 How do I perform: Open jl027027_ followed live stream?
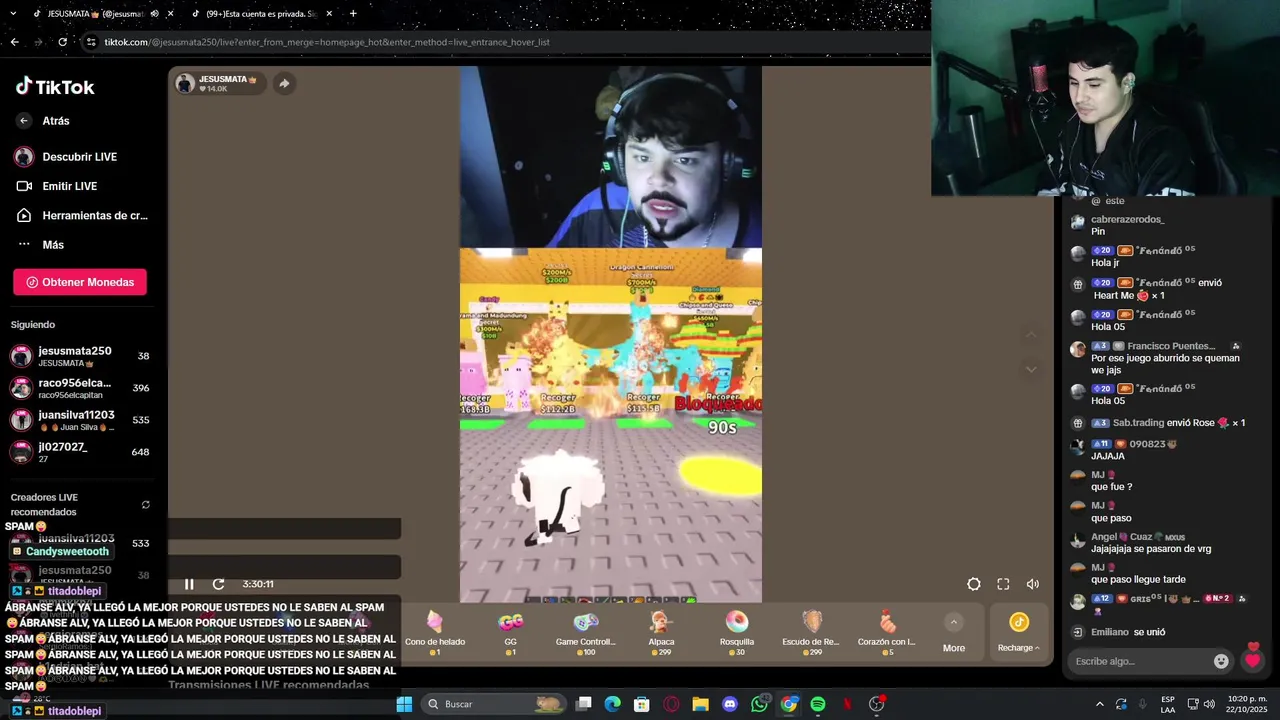[80, 452]
